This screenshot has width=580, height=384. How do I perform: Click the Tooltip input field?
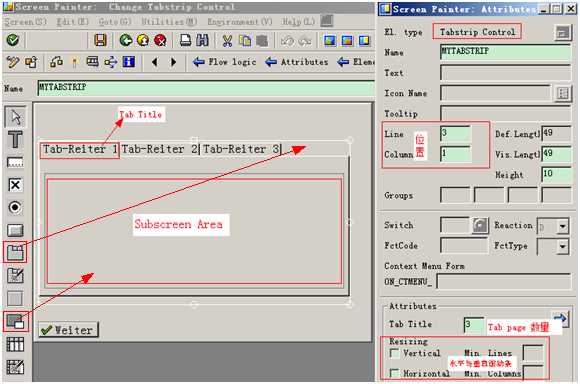click(x=506, y=114)
